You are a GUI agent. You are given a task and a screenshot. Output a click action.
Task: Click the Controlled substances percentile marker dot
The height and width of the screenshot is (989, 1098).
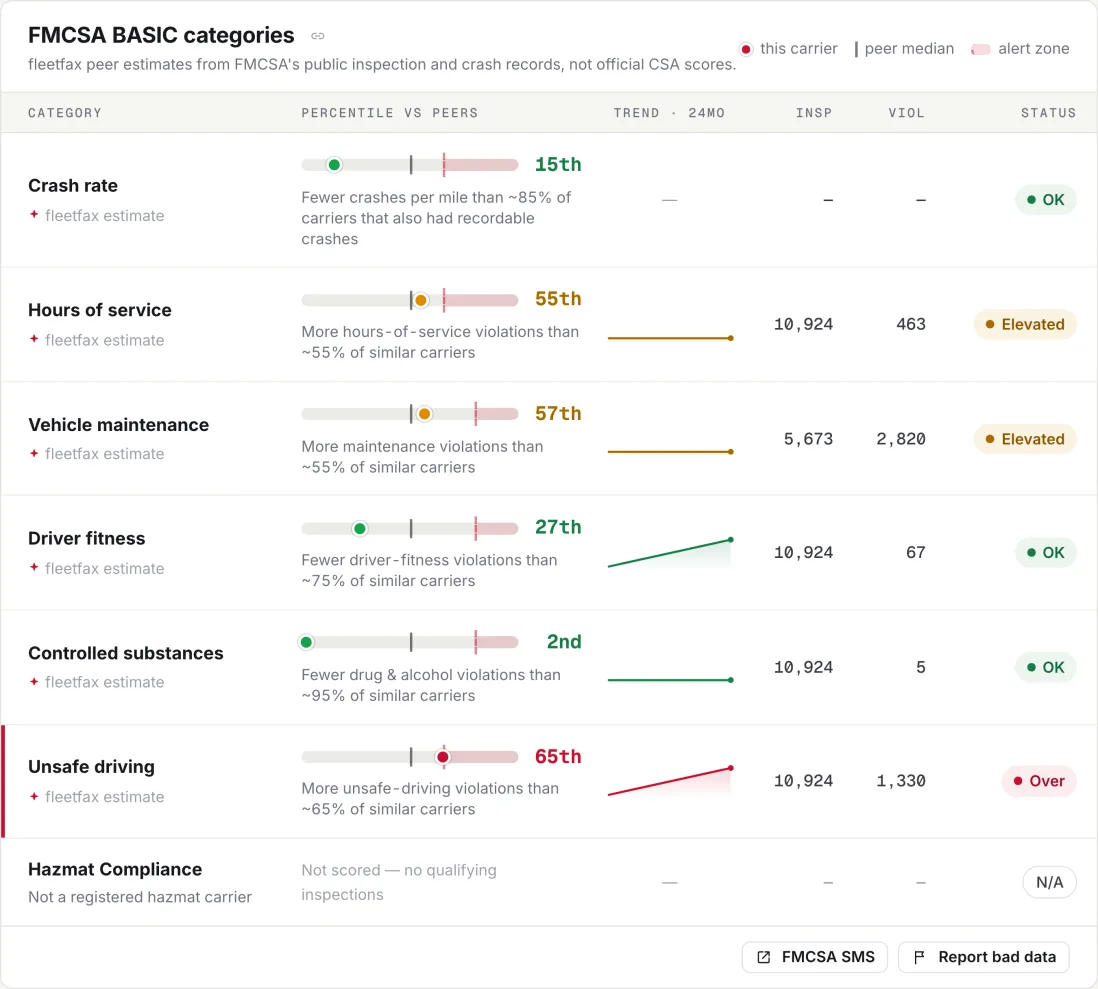[x=307, y=642]
